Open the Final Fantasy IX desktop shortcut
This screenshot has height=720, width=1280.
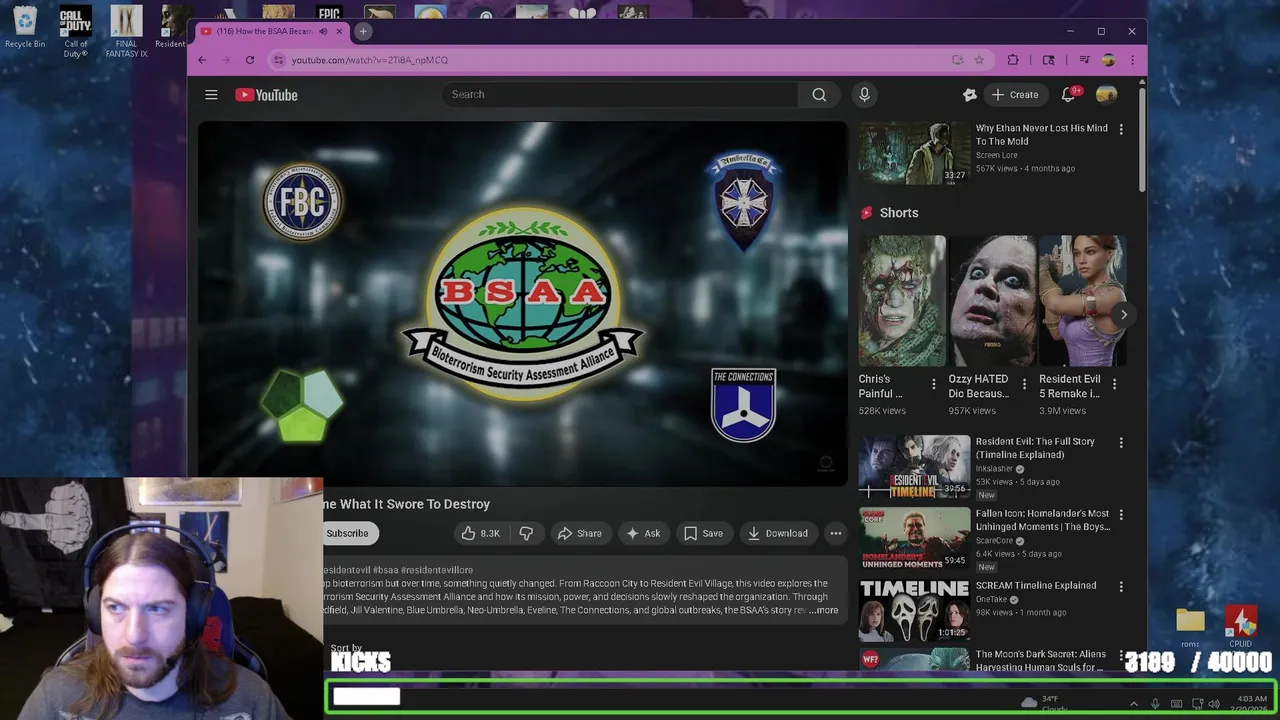126,31
